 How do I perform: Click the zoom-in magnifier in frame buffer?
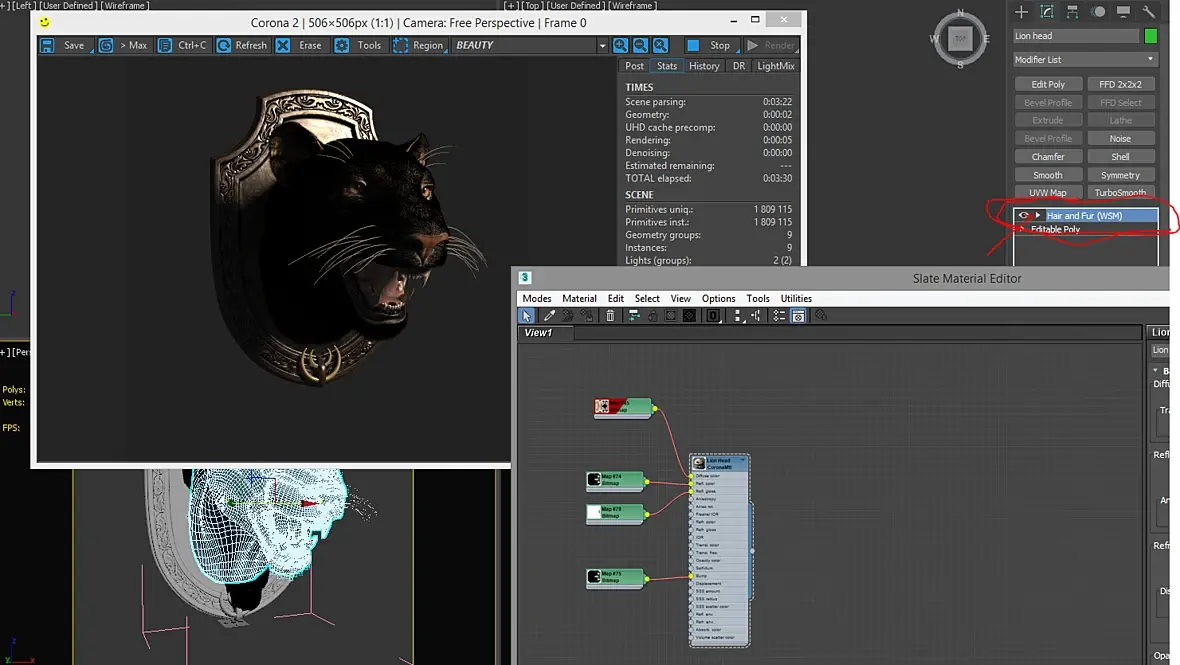[620, 45]
